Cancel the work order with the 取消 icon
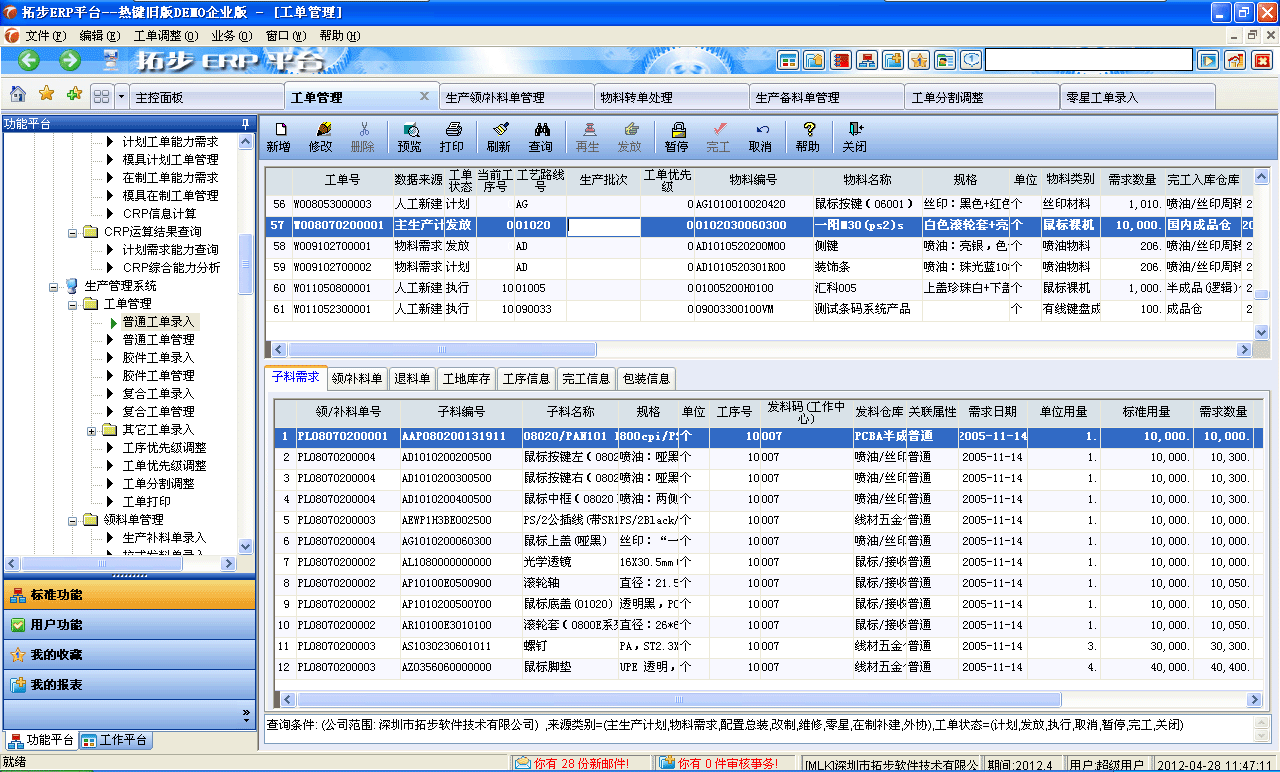This screenshot has height=772, width=1280. click(760, 135)
